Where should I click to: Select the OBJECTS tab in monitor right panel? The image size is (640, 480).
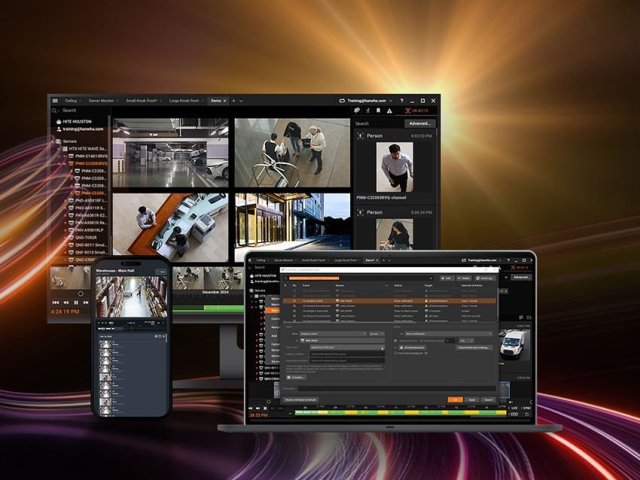416,111
